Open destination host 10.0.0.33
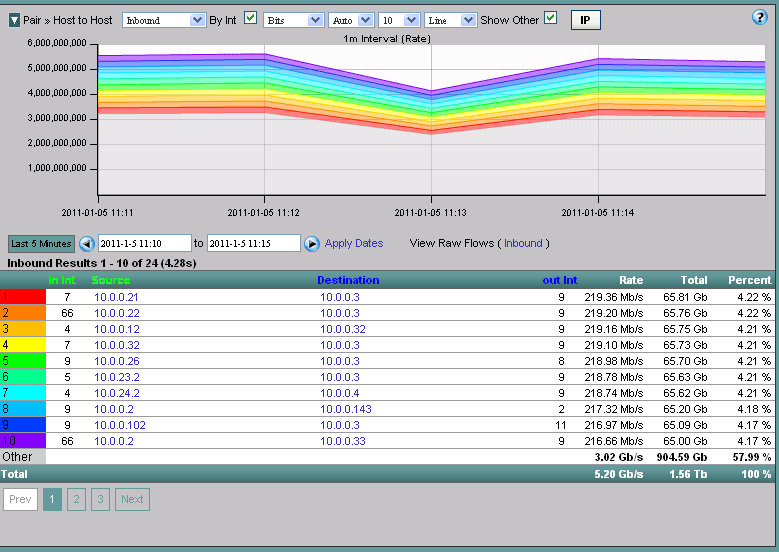This screenshot has width=779, height=552. click(x=343, y=441)
